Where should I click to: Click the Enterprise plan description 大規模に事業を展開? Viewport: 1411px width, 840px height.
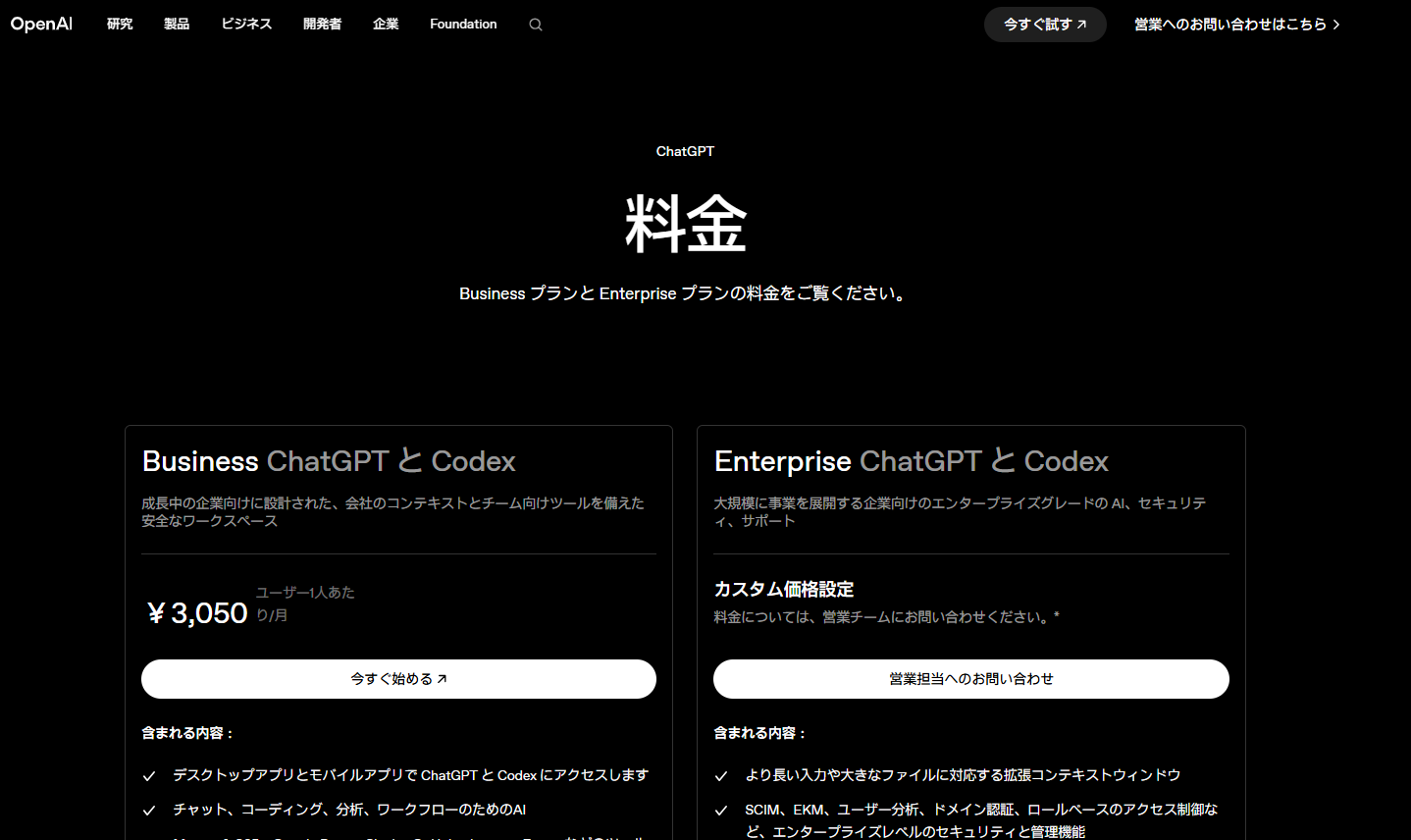pyautogui.click(x=960, y=511)
